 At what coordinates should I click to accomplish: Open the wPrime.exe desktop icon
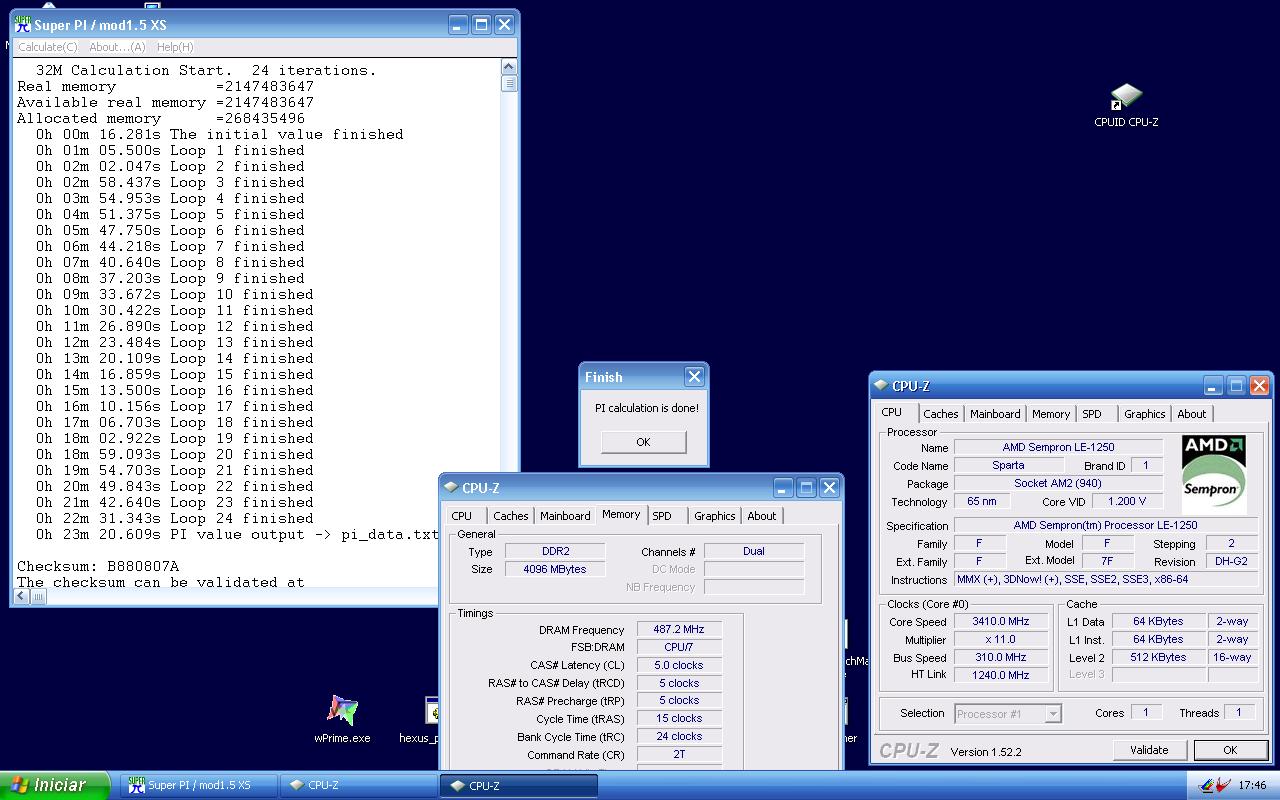(x=342, y=720)
